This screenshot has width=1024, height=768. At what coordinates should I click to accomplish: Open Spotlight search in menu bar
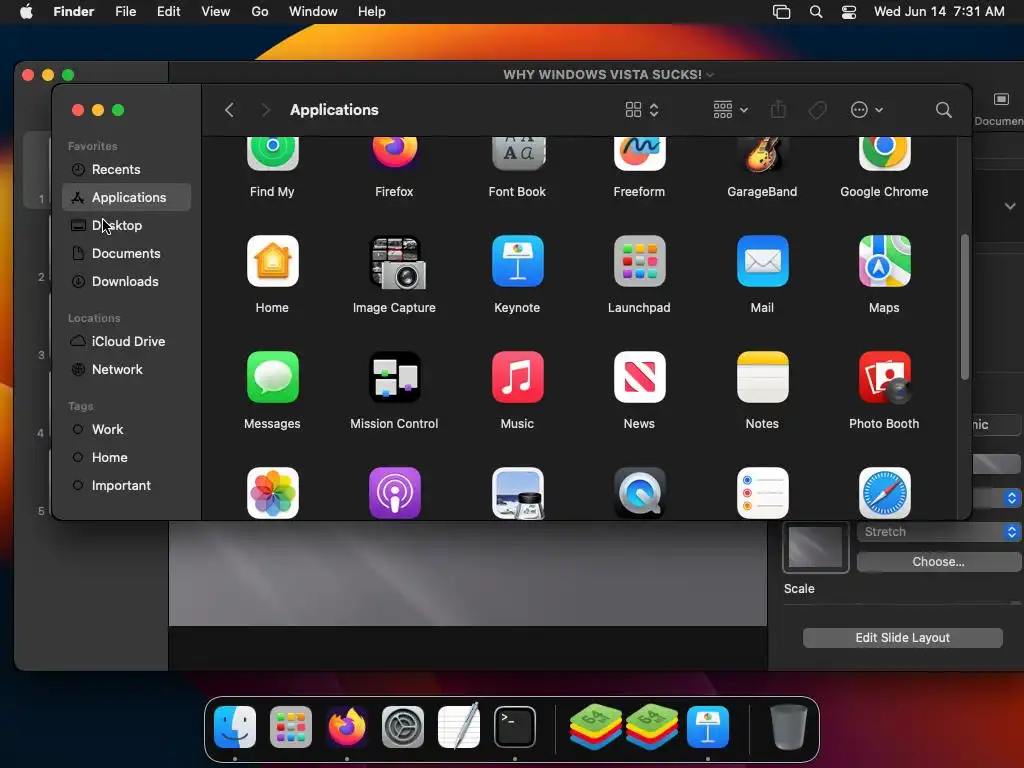[816, 12]
